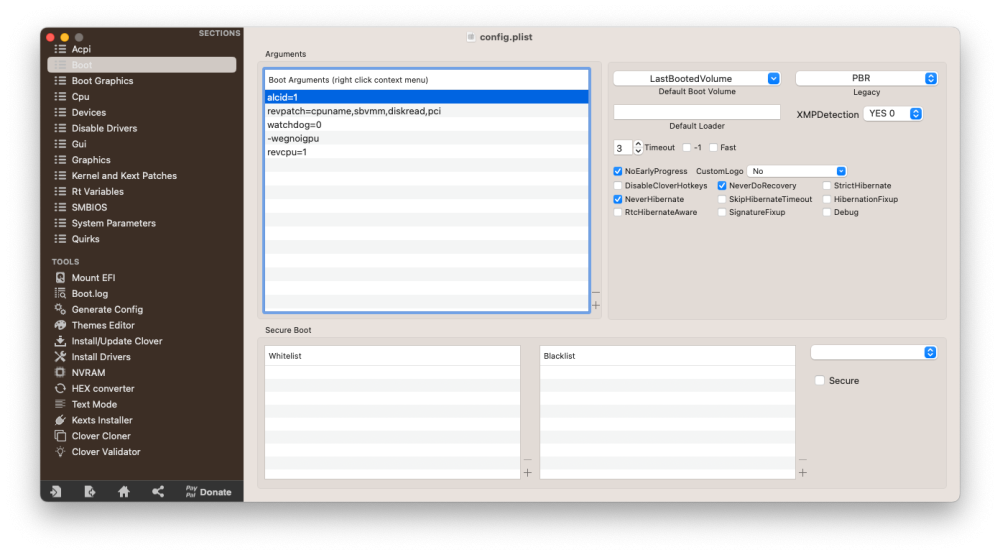Open Disable Drivers section
The width and height of the screenshot is (1000, 555).
104,128
